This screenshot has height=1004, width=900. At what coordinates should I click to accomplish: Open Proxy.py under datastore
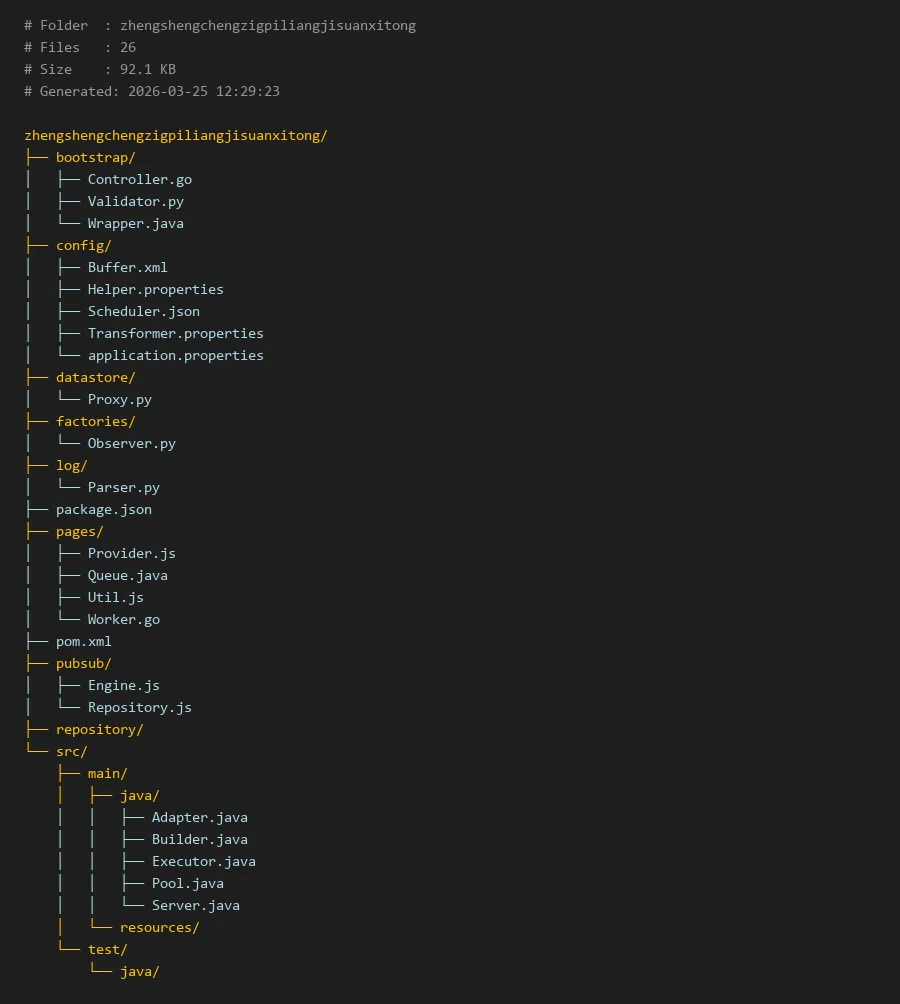[x=119, y=399]
